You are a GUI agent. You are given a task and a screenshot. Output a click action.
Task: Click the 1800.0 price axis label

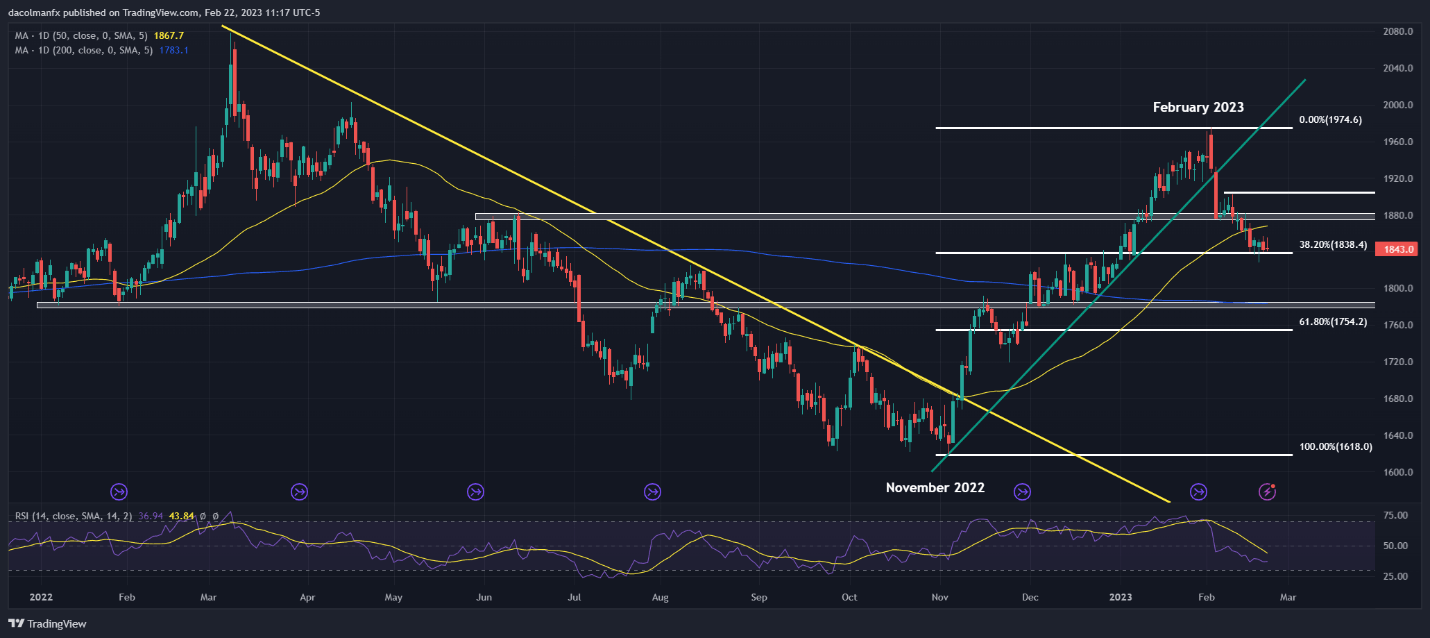click(1397, 289)
